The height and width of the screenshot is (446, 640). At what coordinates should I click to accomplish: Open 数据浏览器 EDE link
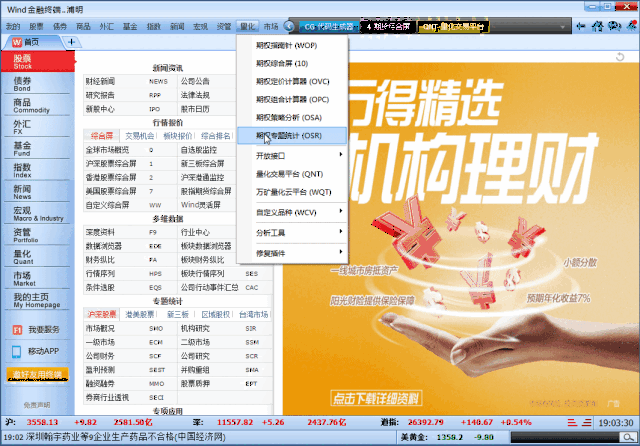[130, 246]
